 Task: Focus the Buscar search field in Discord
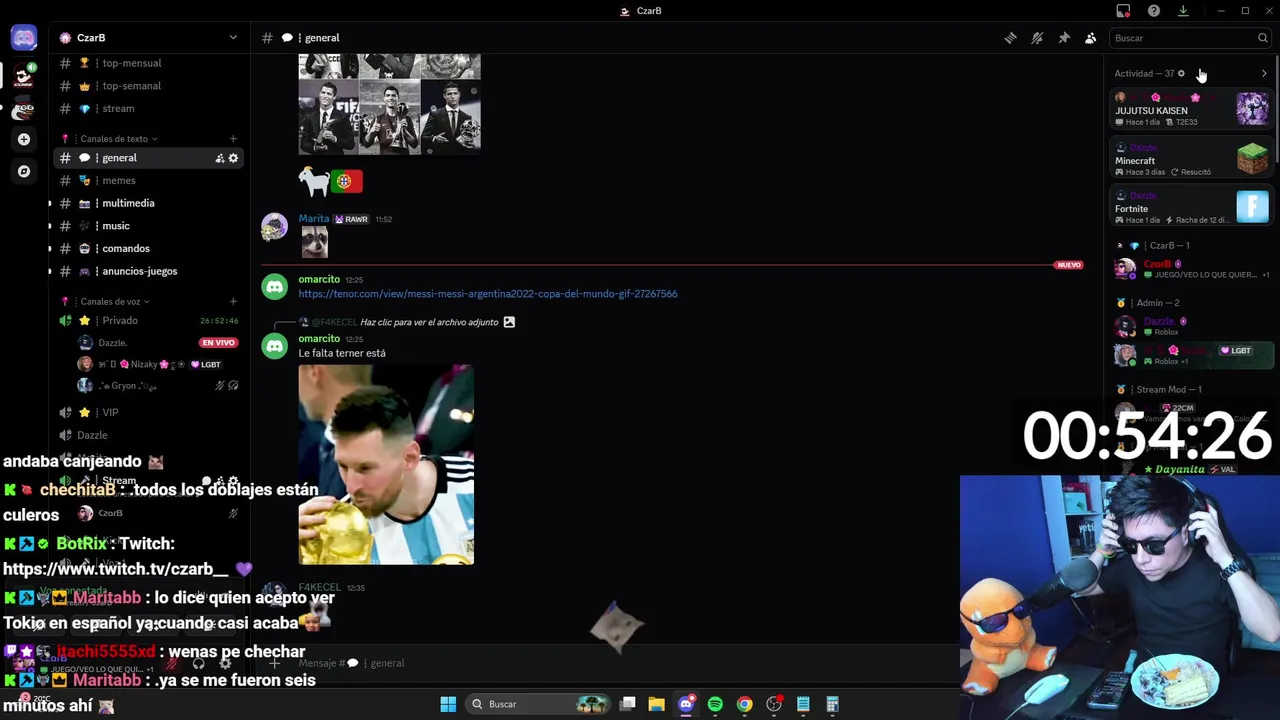(1190, 38)
